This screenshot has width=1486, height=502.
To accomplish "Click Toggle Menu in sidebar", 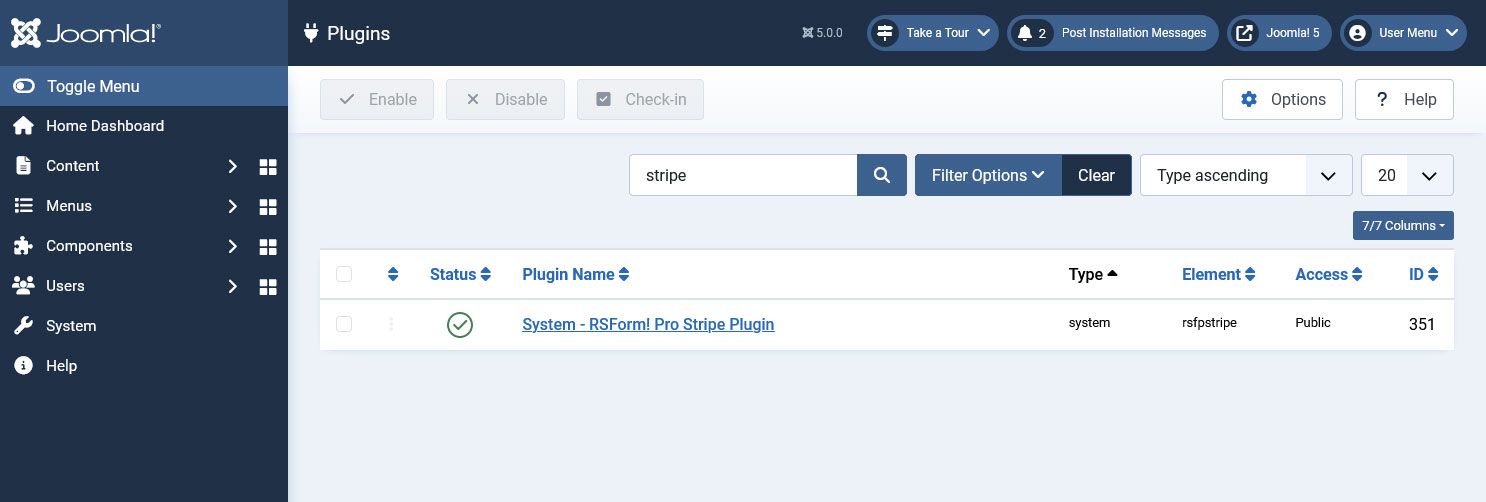I will point(144,86).
